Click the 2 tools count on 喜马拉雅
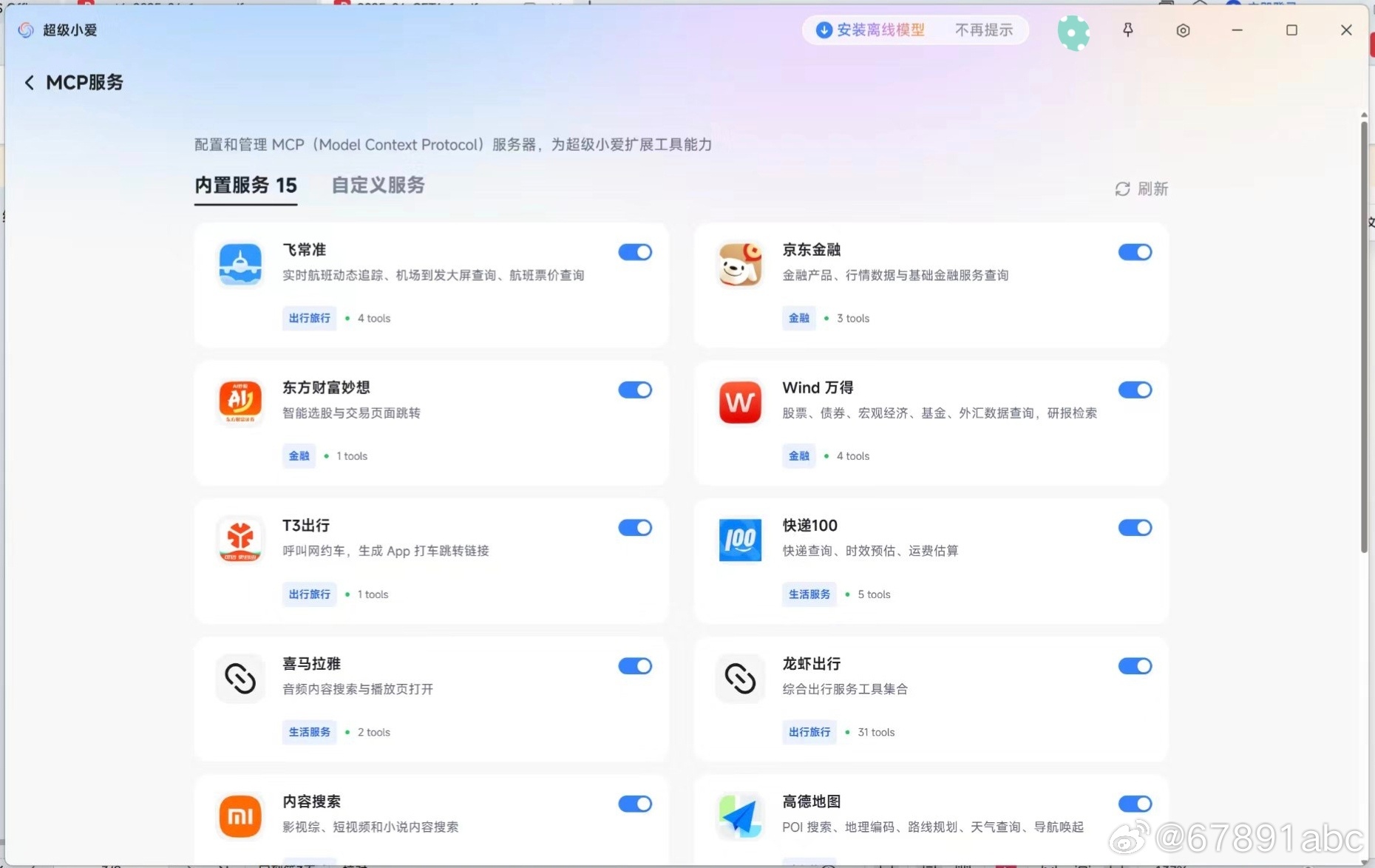This screenshot has width=1375, height=868. (x=374, y=733)
